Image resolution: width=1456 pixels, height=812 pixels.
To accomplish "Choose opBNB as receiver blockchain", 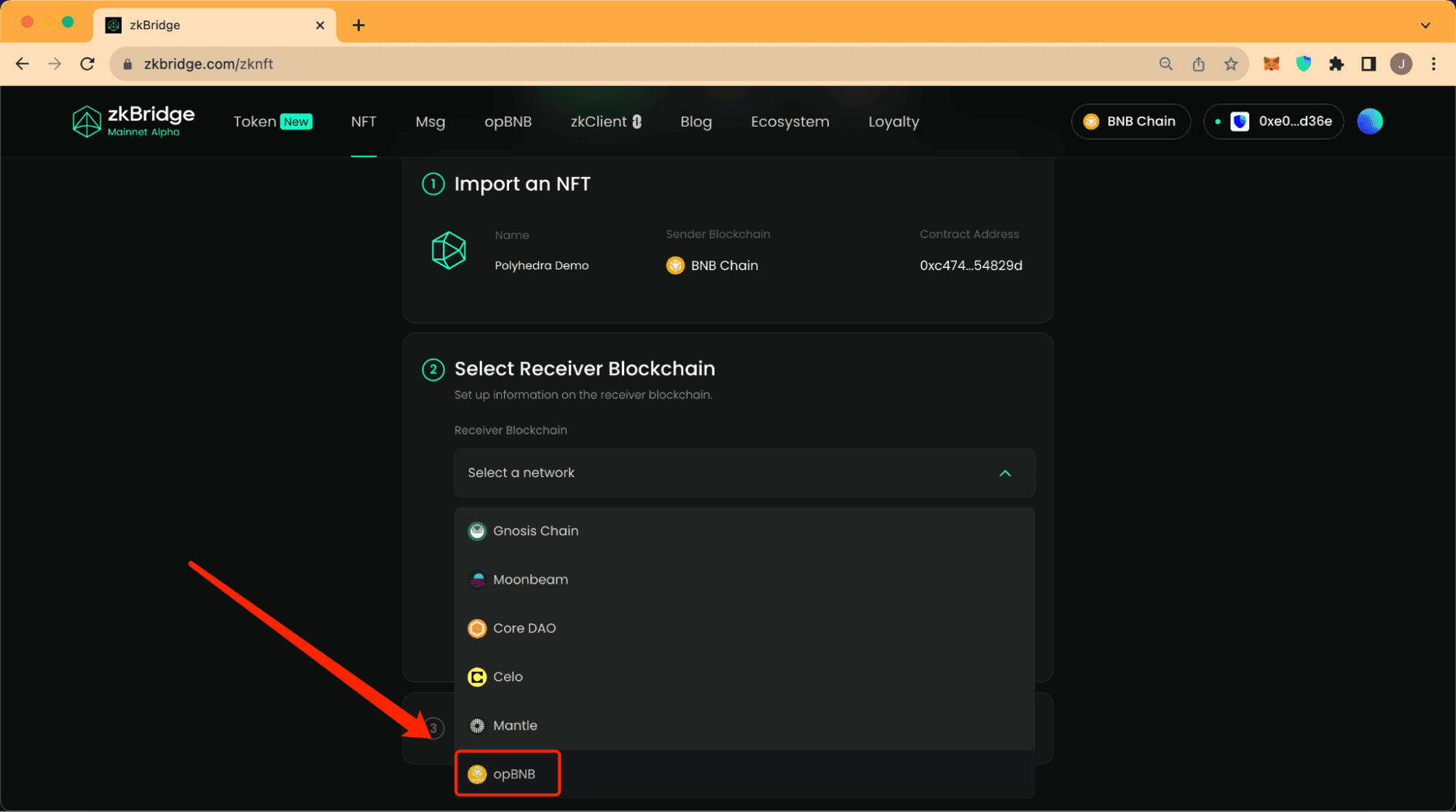I will coord(744,774).
